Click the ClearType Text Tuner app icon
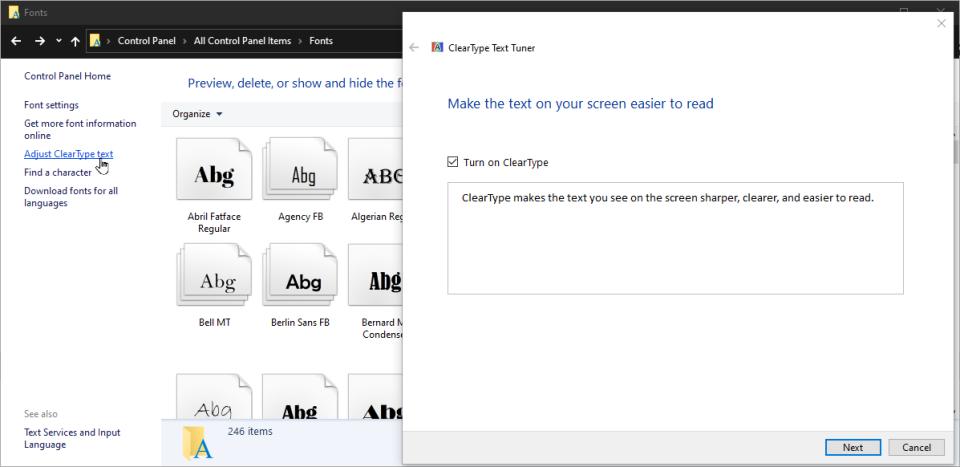 [437, 47]
